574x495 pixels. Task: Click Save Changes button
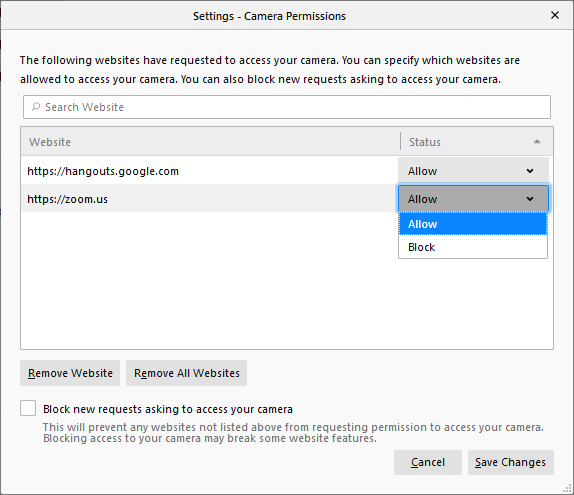(x=511, y=462)
